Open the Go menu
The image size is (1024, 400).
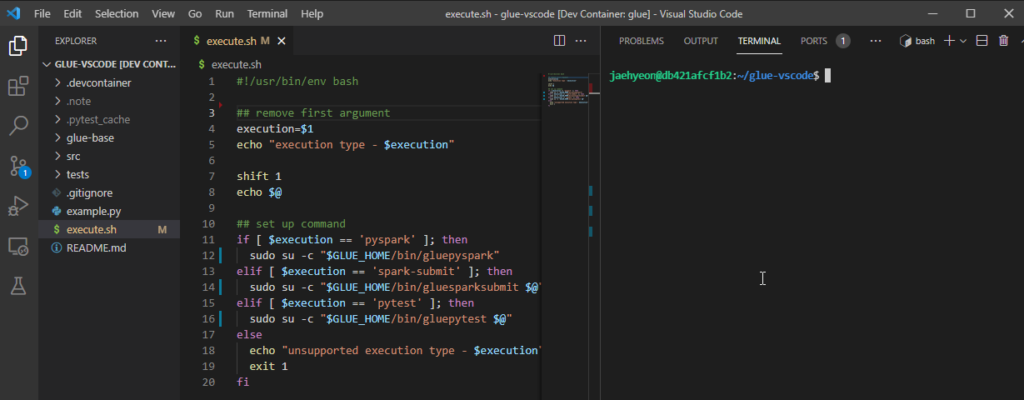pyautogui.click(x=195, y=14)
